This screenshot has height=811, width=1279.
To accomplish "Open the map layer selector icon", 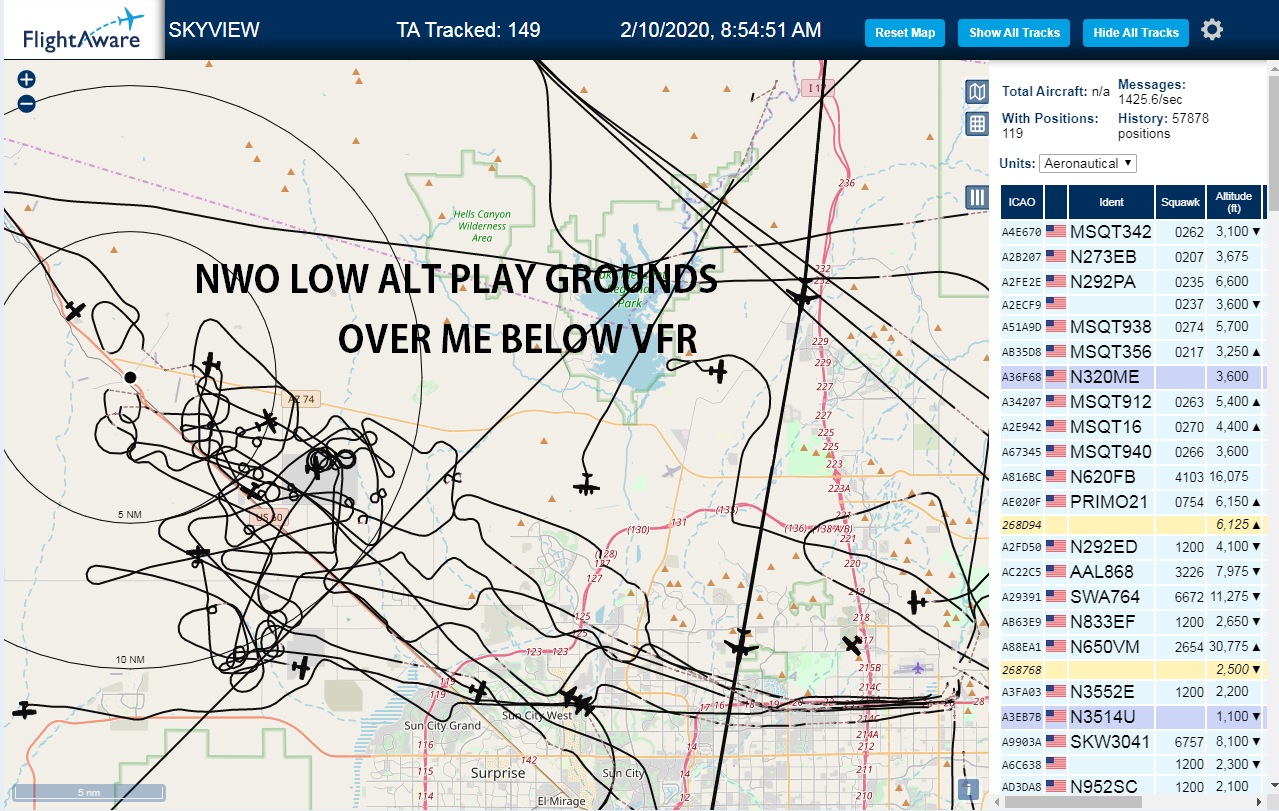I will click(977, 92).
